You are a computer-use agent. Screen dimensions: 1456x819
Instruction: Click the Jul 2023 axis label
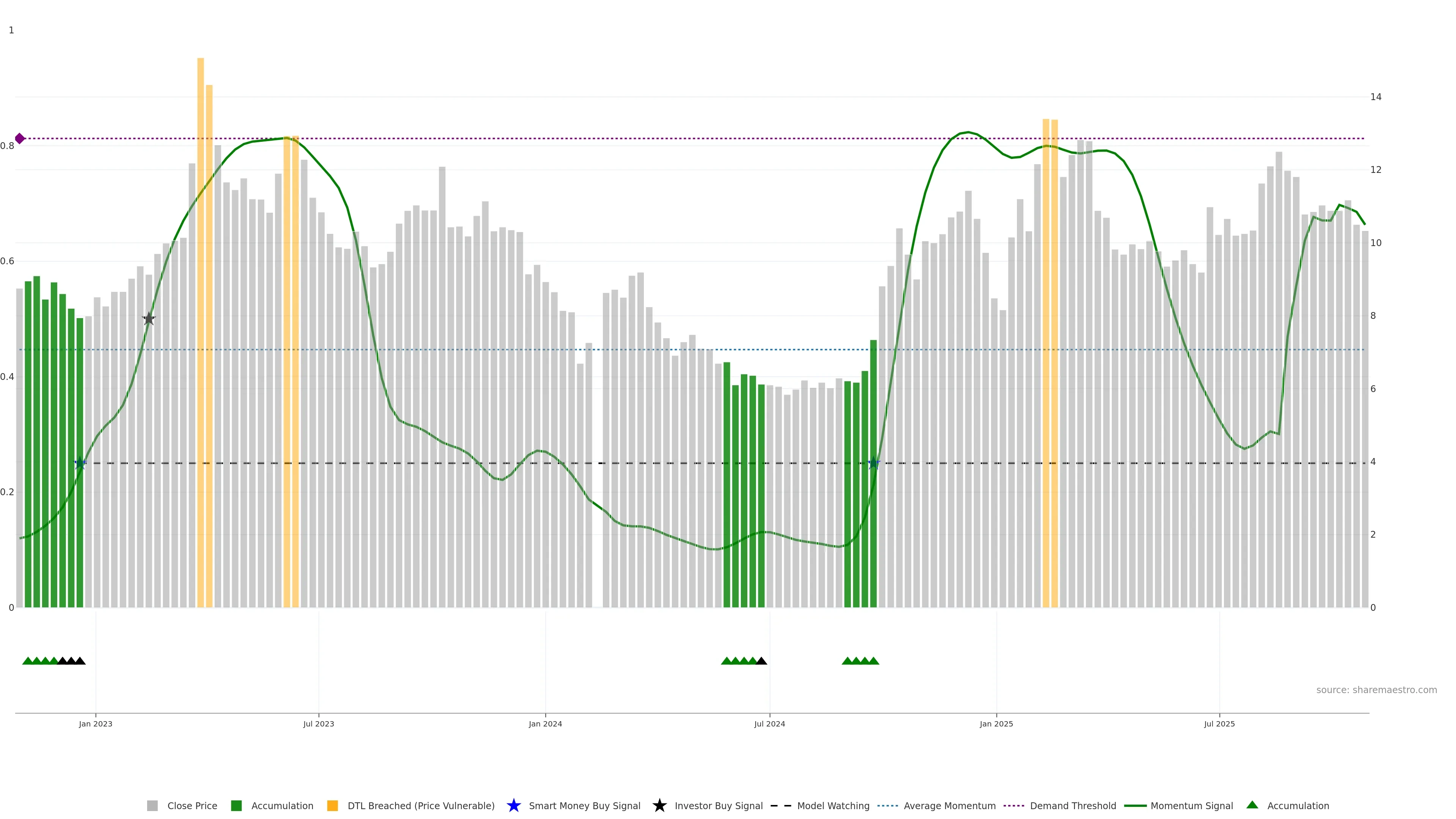[318, 723]
